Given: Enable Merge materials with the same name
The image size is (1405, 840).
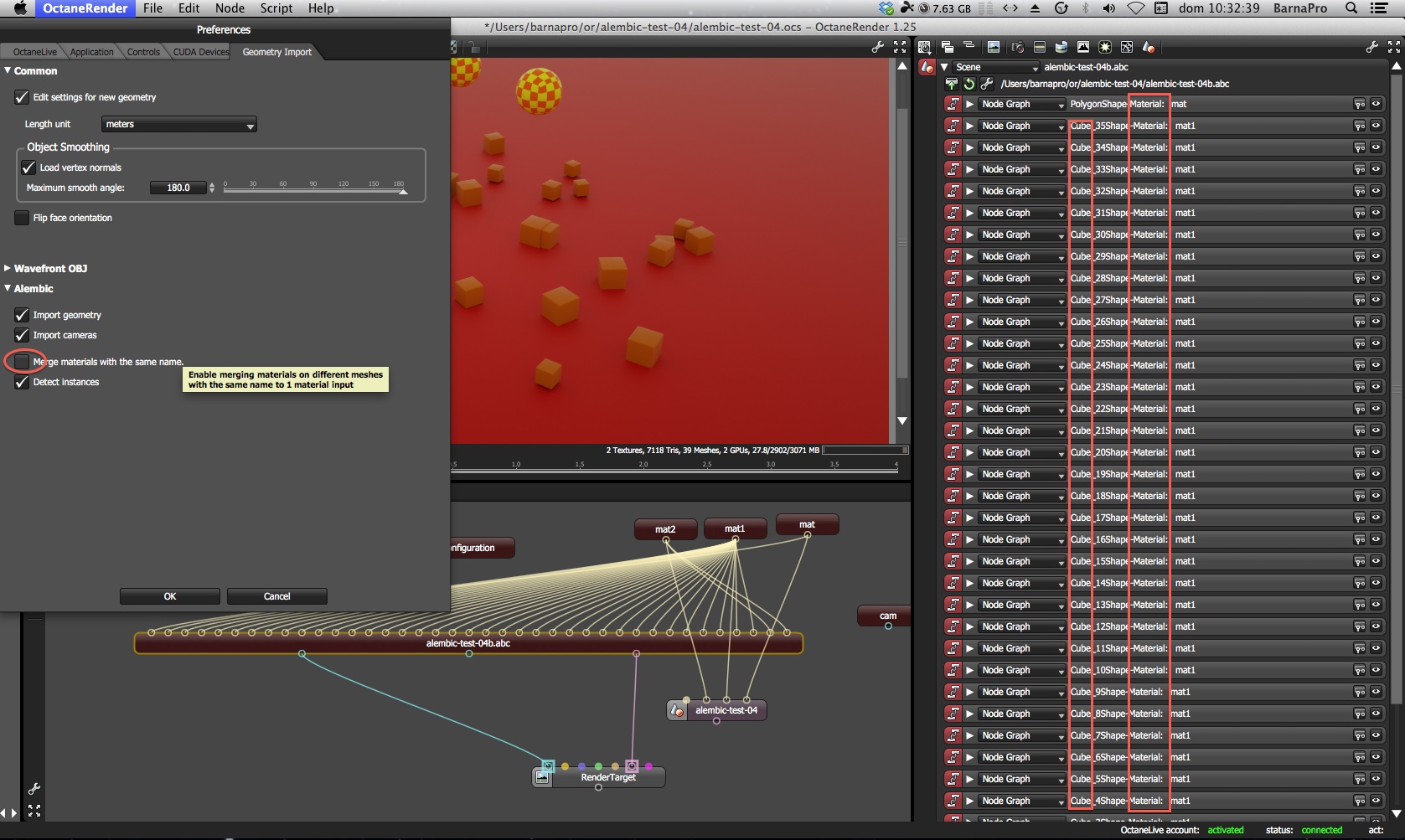Looking at the screenshot, I should tap(22, 362).
